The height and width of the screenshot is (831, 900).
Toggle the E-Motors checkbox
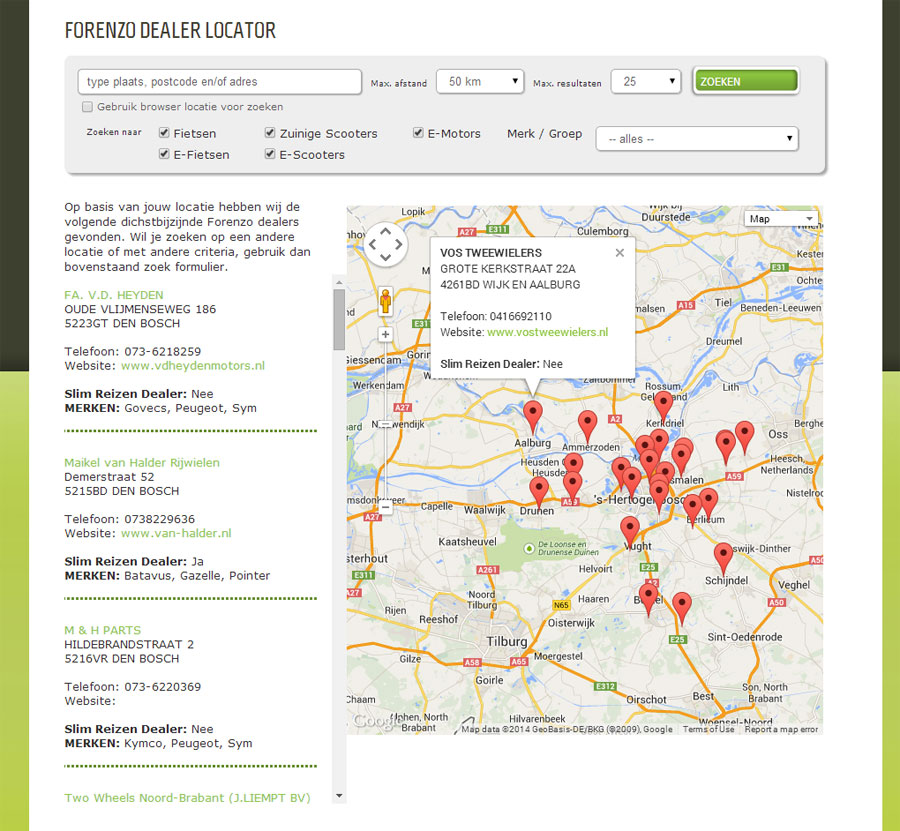tap(418, 133)
